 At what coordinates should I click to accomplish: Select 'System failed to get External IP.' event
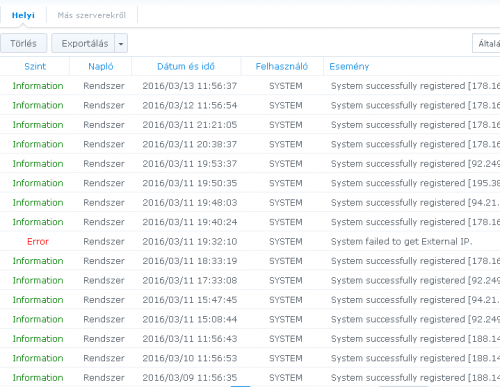(x=402, y=241)
